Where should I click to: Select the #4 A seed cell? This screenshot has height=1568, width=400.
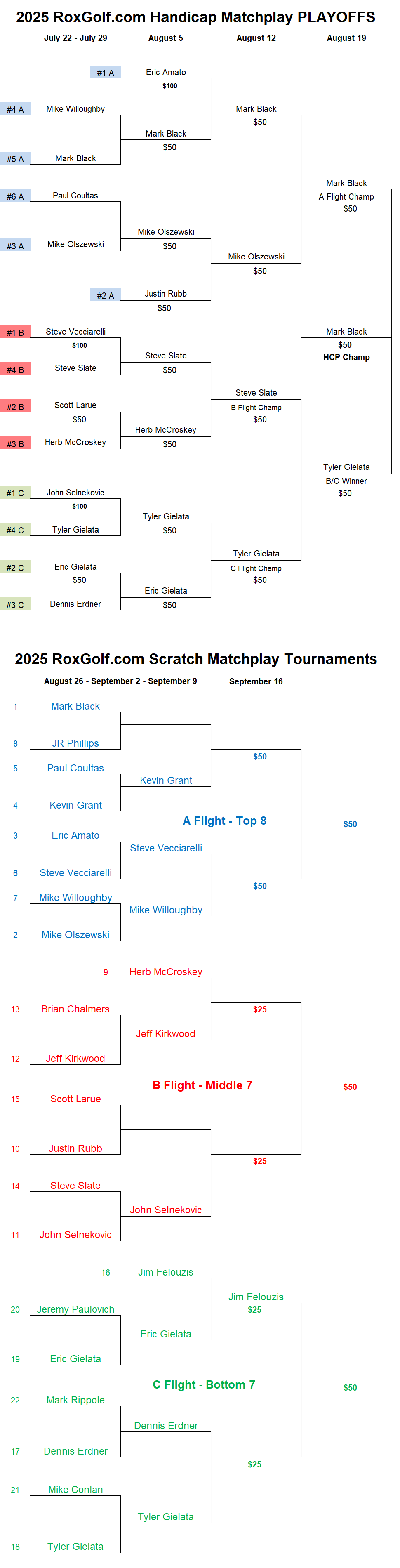(x=15, y=110)
